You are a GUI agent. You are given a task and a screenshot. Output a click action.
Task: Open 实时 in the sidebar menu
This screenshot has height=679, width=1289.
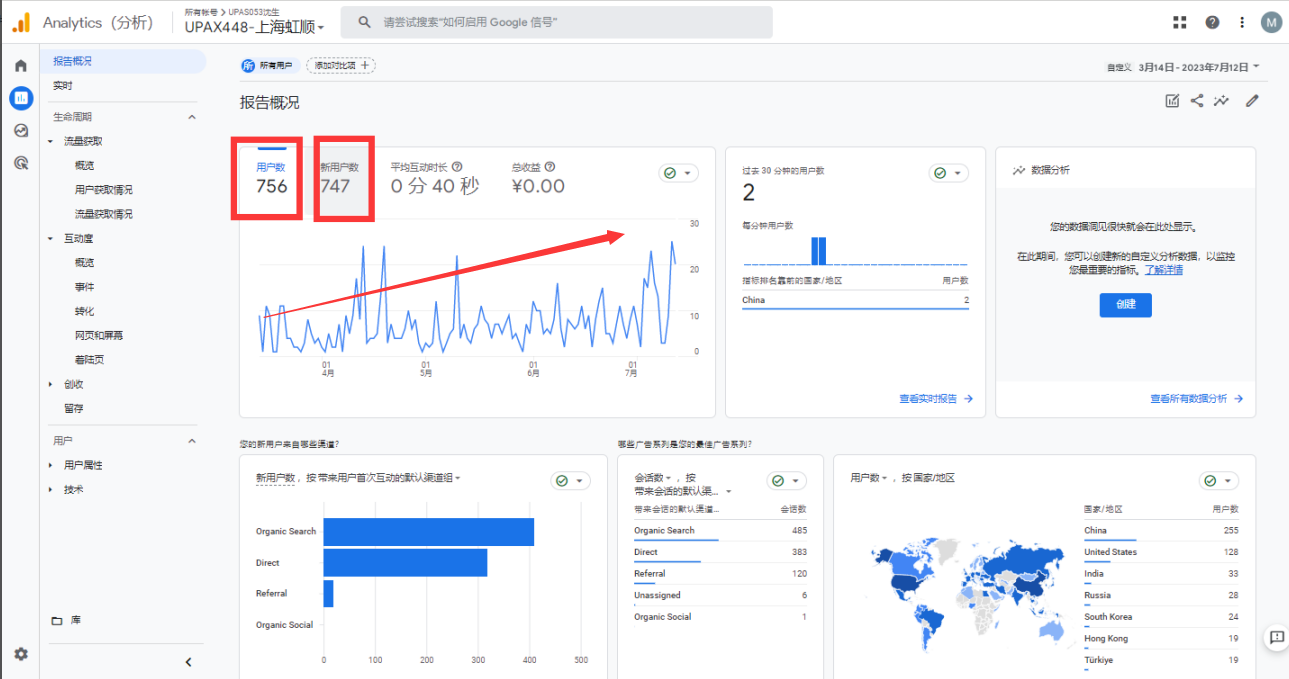pos(63,86)
